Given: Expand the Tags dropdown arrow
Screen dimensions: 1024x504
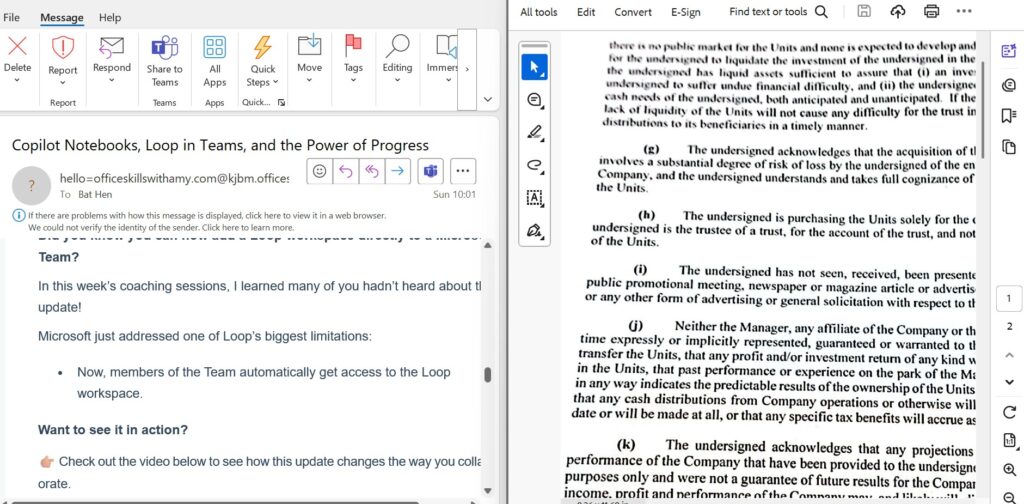Looking at the screenshot, I should click(353, 80).
